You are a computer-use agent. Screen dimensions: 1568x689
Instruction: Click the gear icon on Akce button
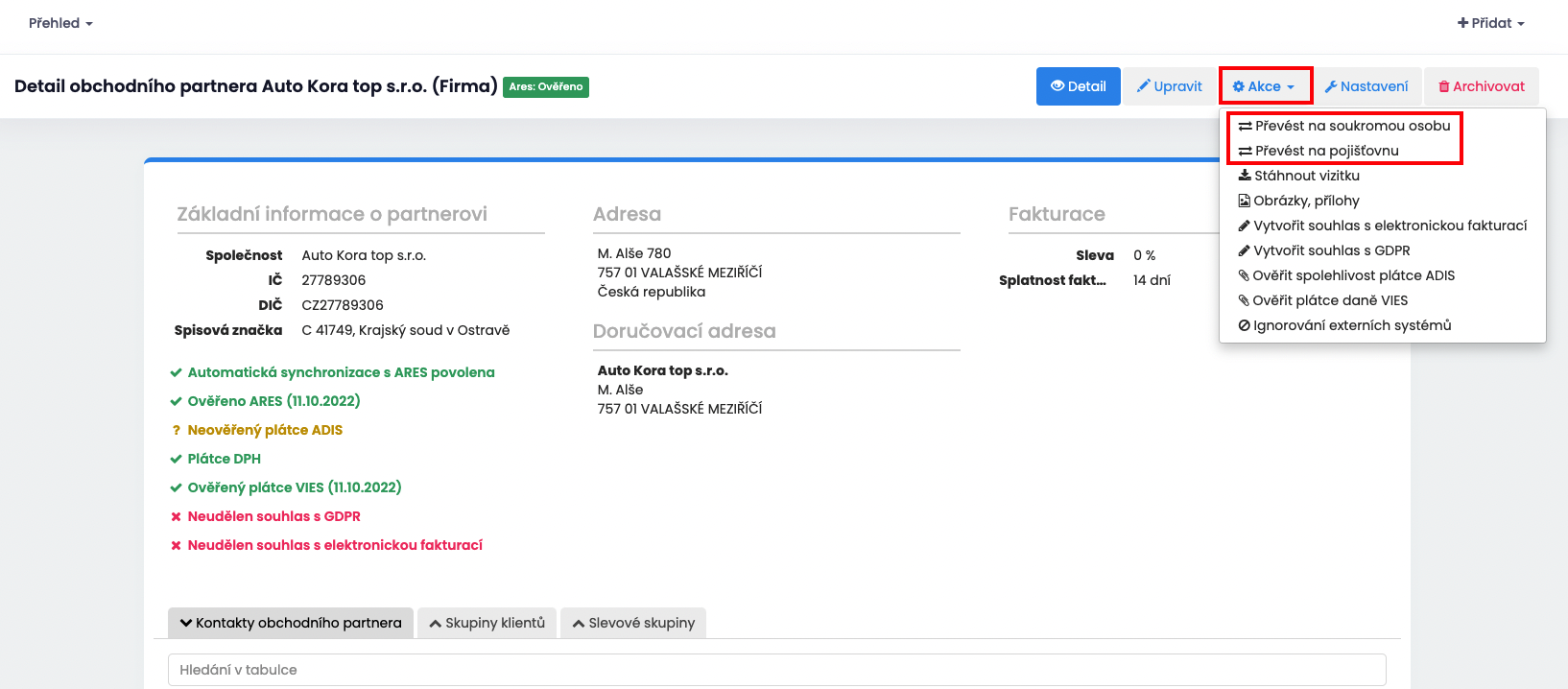coord(1238,86)
